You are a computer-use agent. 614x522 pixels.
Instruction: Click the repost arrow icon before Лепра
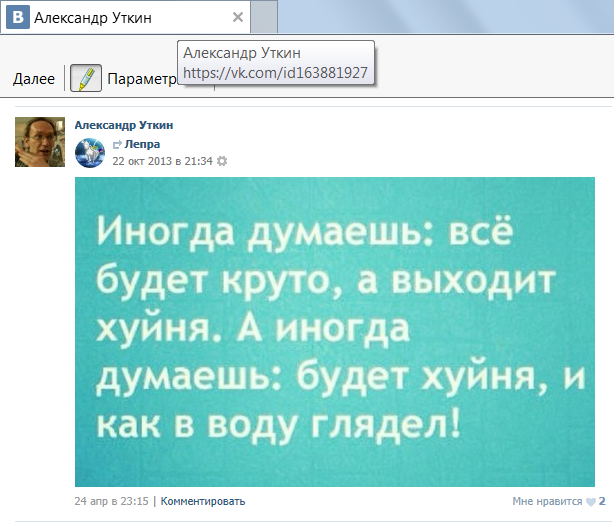tap(117, 145)
